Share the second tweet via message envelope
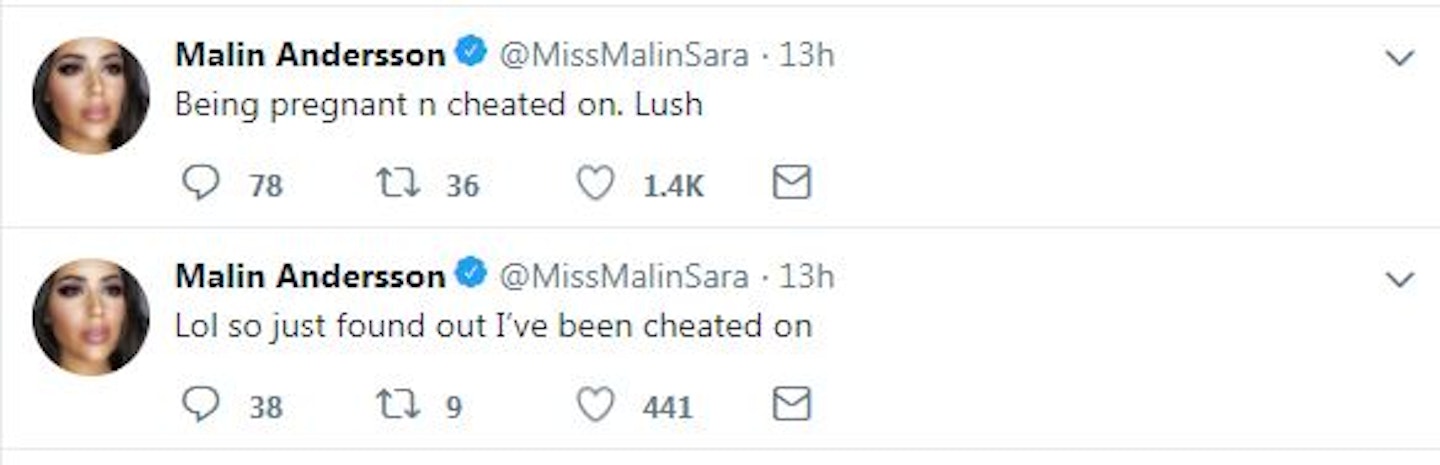 792,404
